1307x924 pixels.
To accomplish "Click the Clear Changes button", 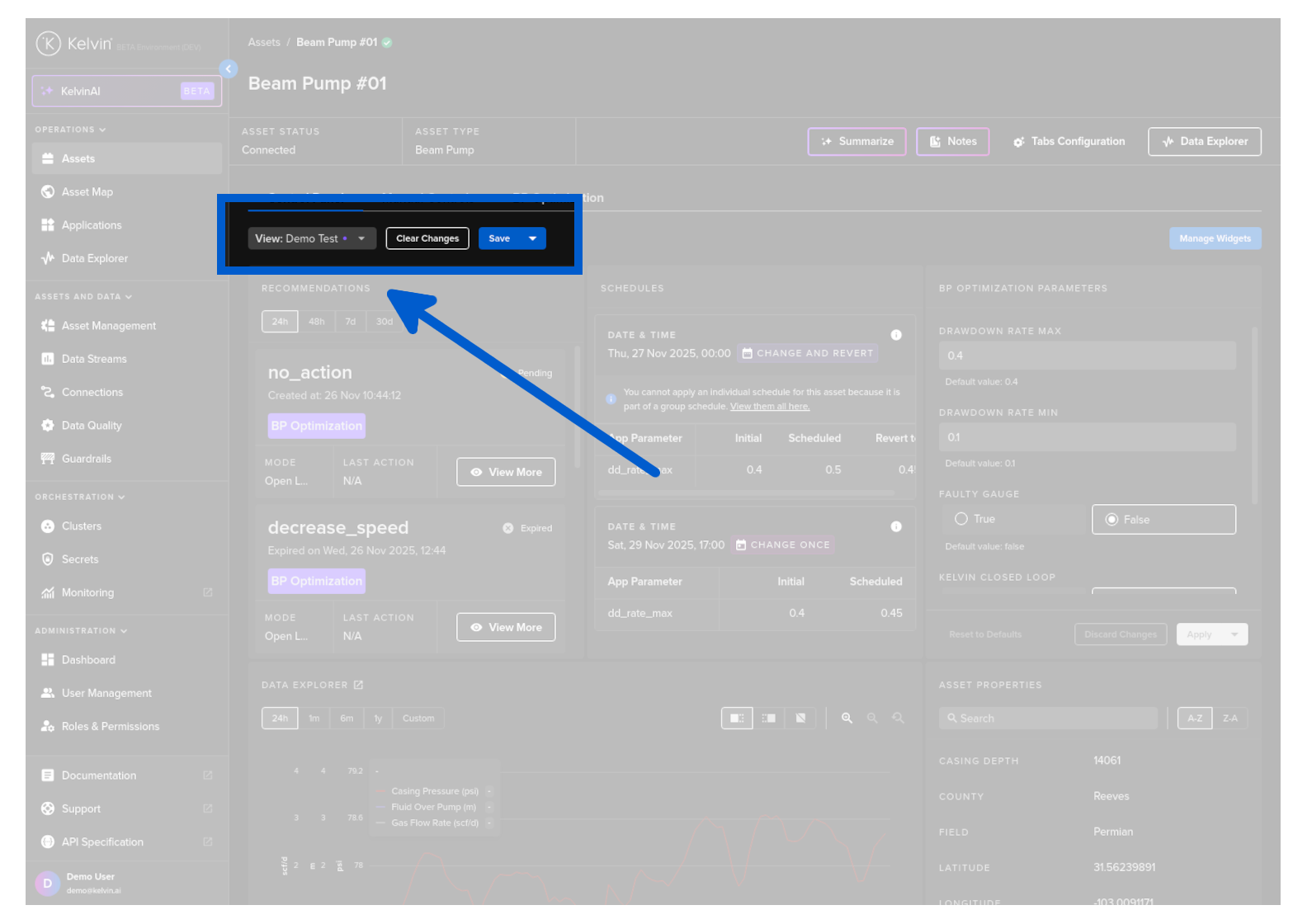I will click(427, 238).
